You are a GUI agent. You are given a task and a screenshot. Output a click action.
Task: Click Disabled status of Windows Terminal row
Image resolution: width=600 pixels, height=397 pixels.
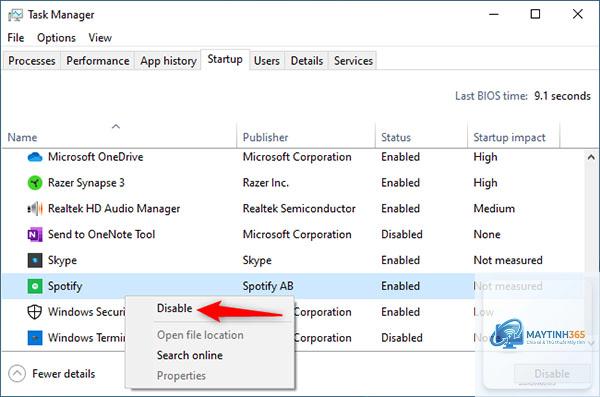402,338
